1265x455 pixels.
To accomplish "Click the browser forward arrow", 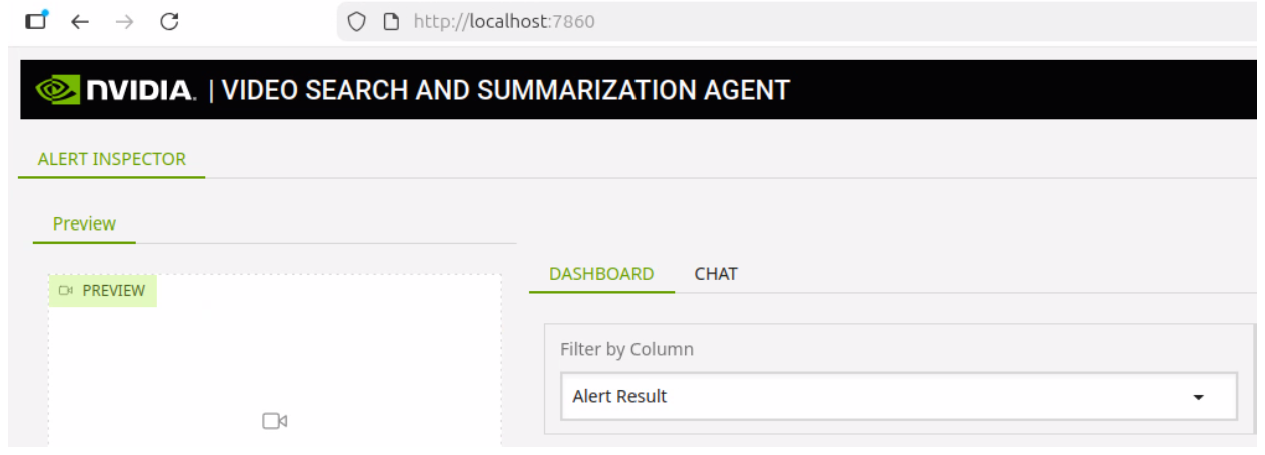I will point(124,21).
